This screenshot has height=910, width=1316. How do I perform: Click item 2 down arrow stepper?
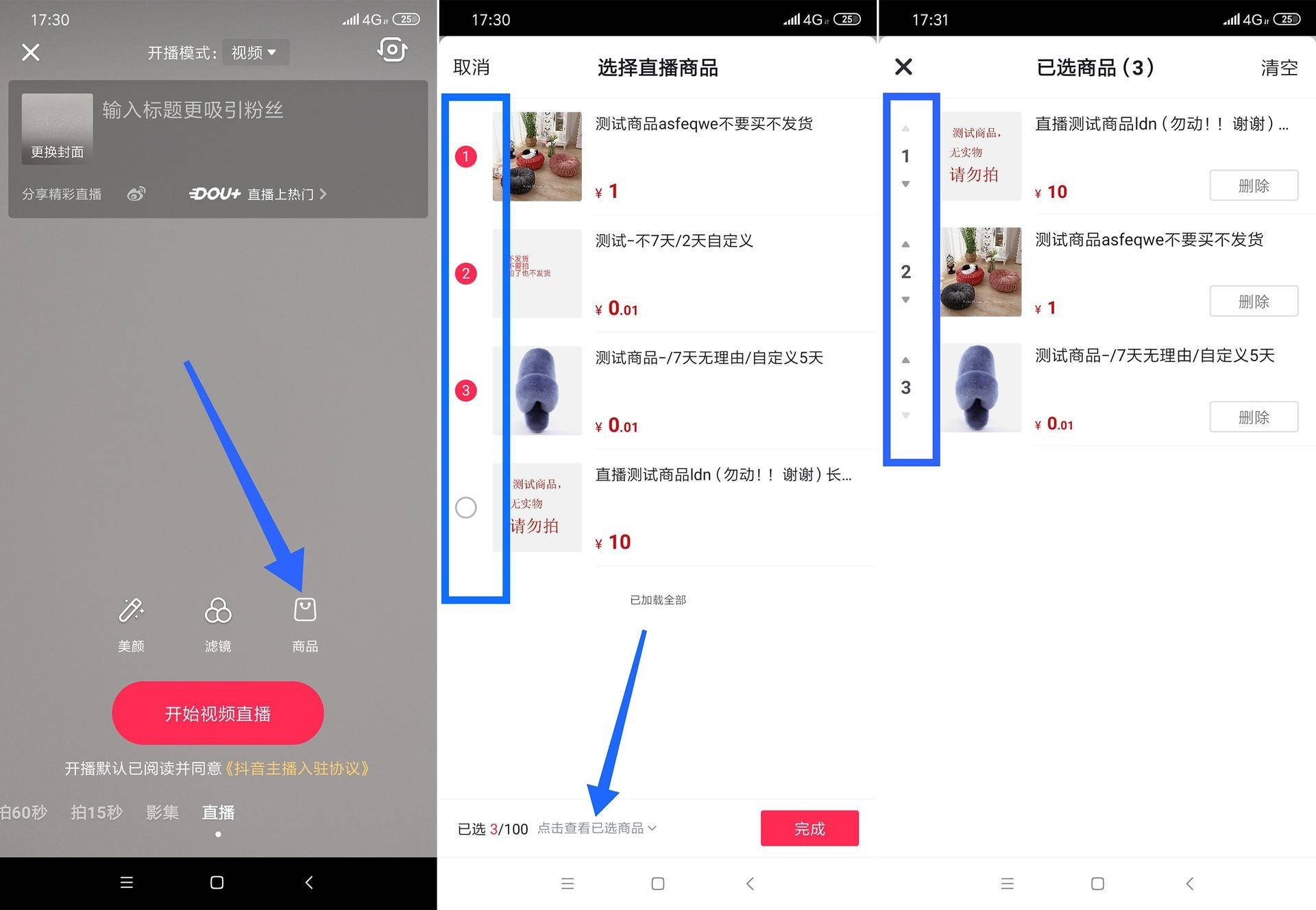(x=908, y=303)
